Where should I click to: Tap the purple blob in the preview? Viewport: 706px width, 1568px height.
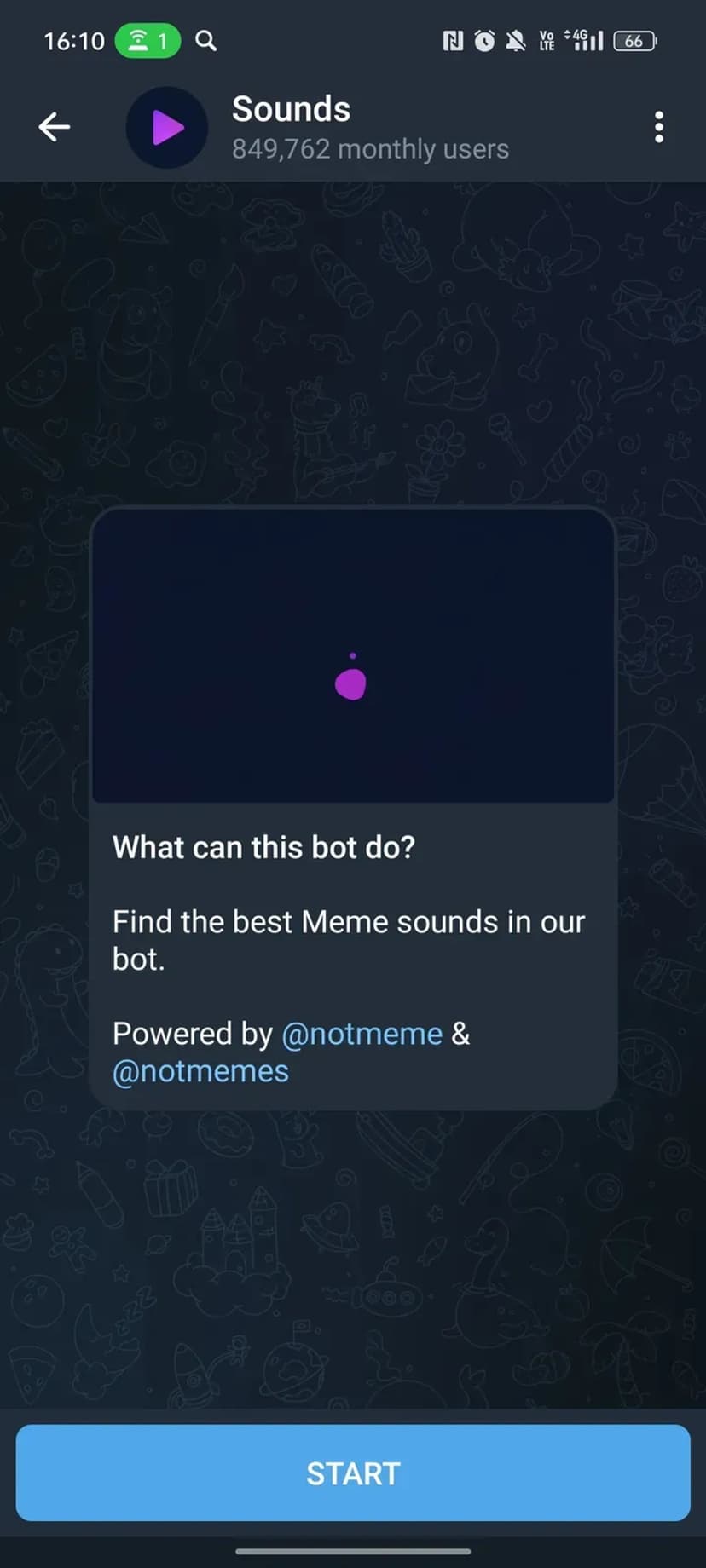tap(350, 683)
